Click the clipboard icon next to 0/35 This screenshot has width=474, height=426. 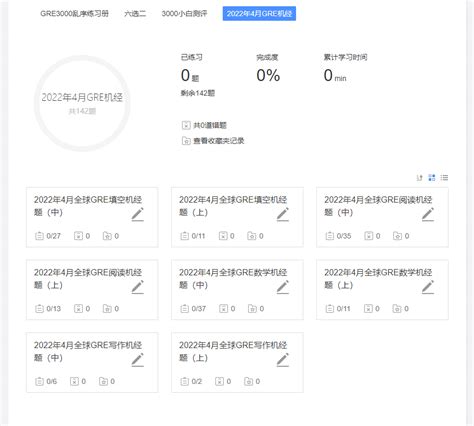330,236
